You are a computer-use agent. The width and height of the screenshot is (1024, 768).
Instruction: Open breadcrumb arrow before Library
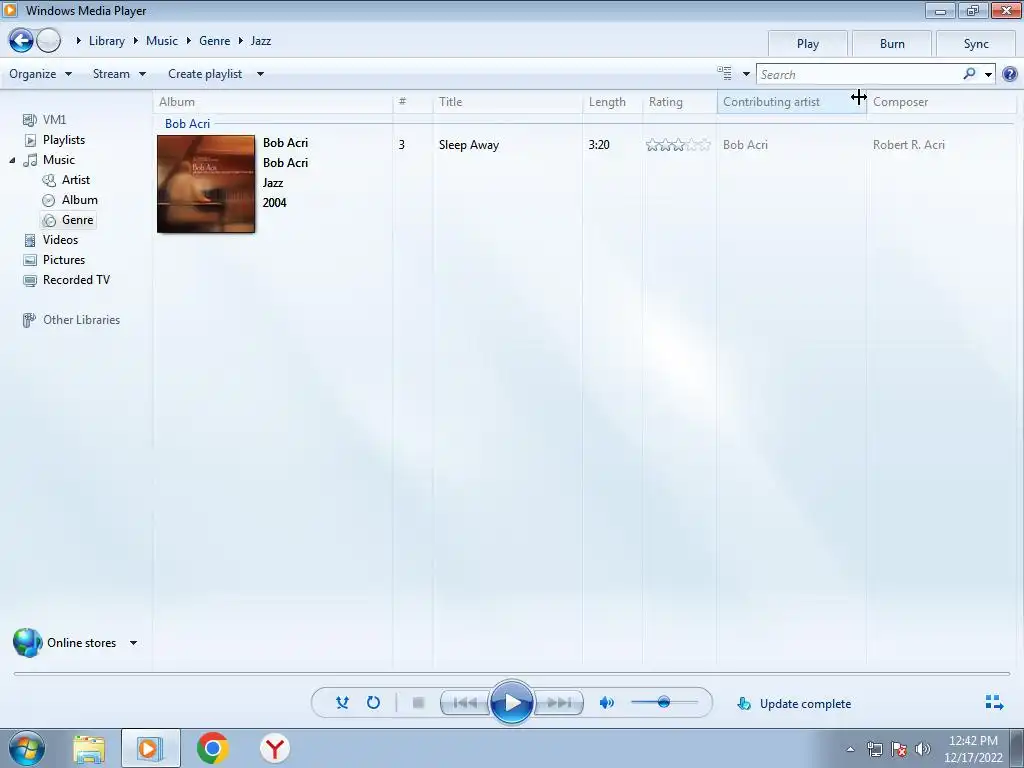pos(78,40)
